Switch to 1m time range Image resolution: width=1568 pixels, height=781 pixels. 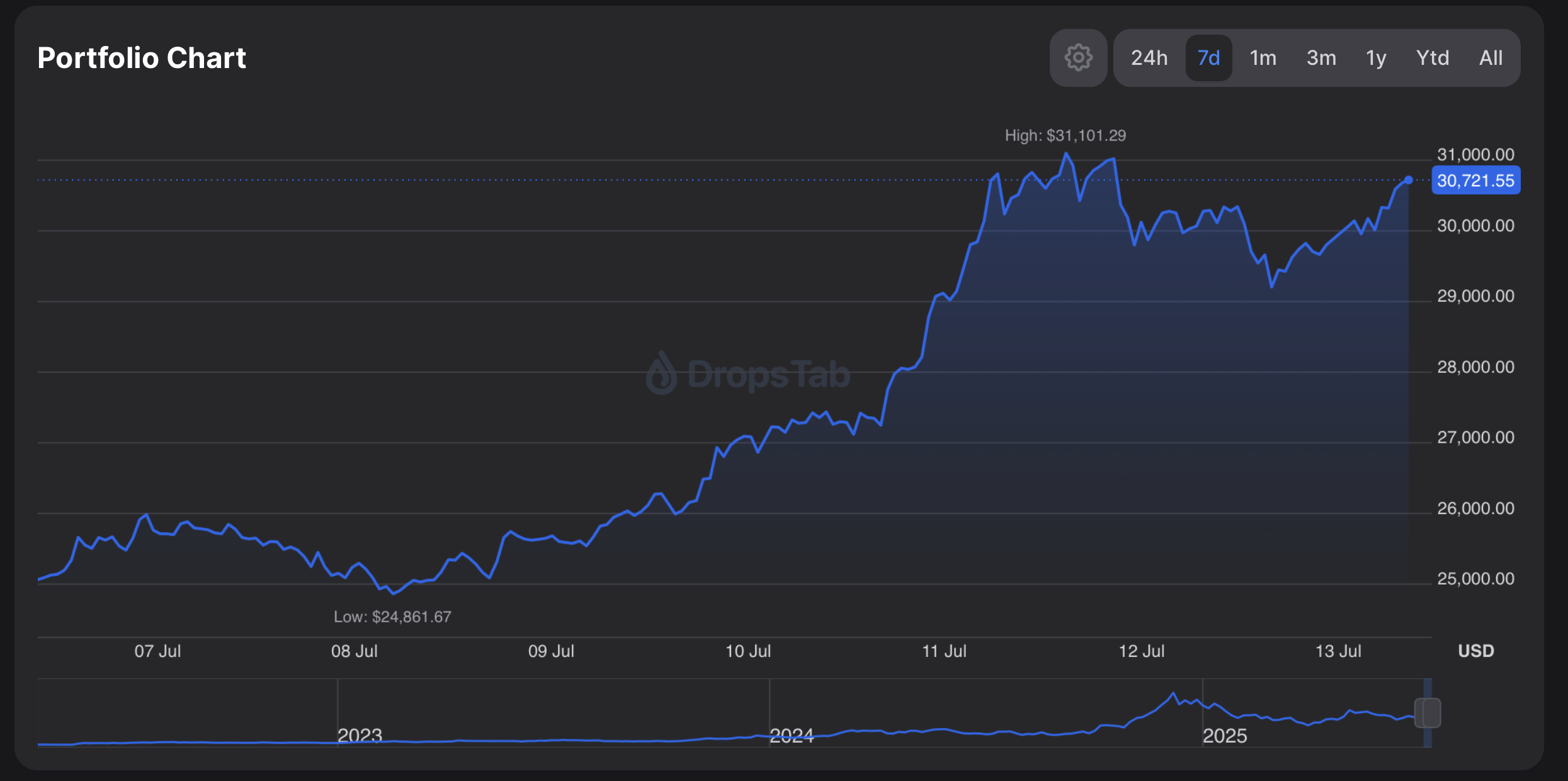(1263, 58)
